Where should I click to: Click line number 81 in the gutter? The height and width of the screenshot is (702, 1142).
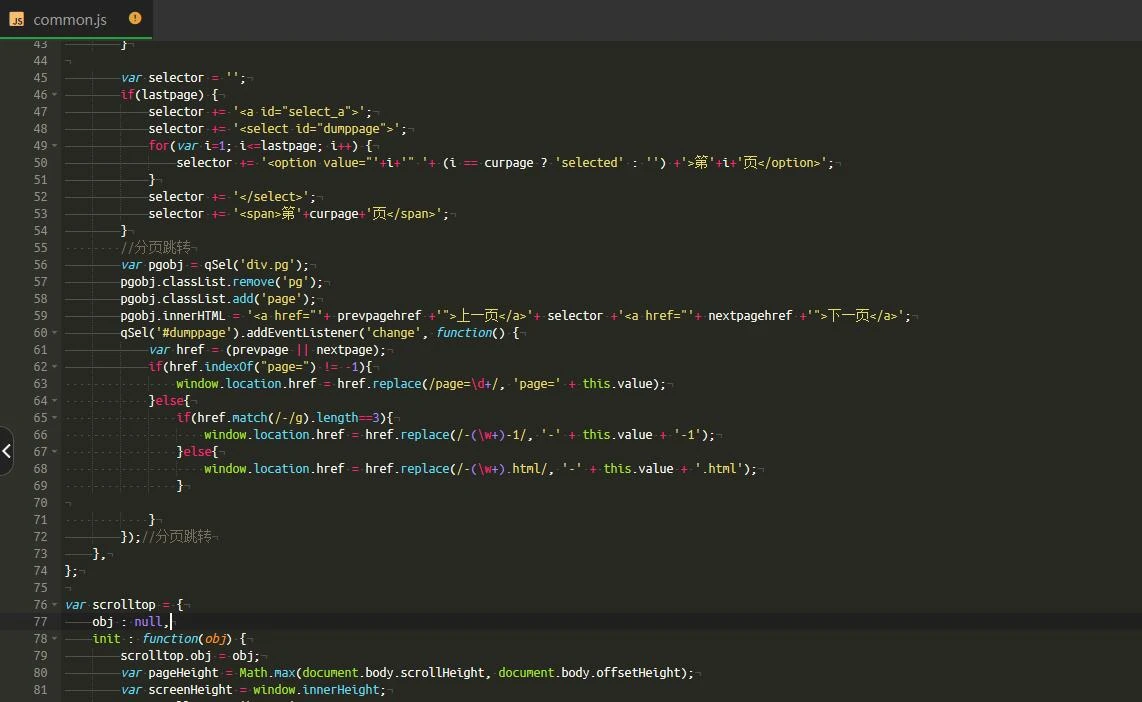click(x=40, y=690)
